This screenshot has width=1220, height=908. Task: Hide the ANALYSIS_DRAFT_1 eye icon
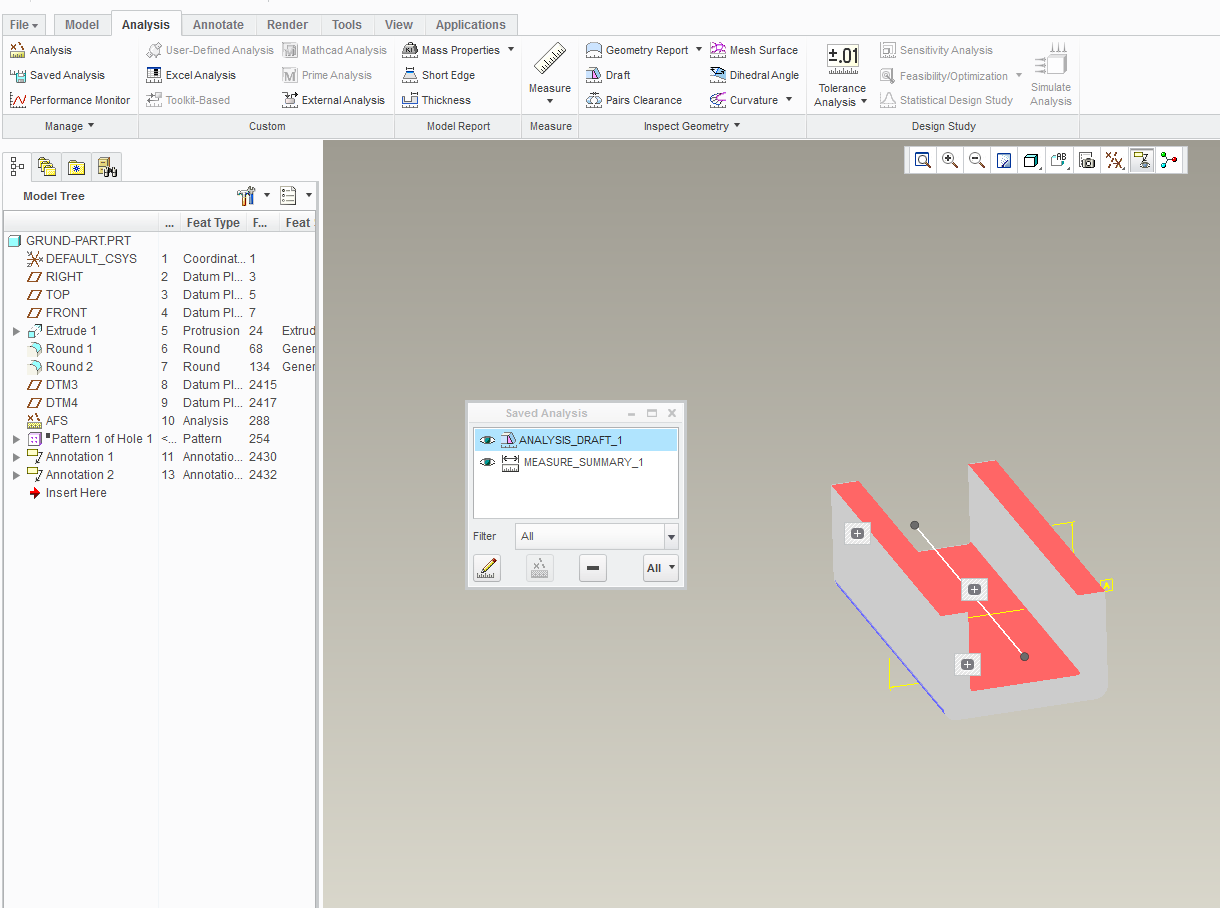[x=487, y=440]
